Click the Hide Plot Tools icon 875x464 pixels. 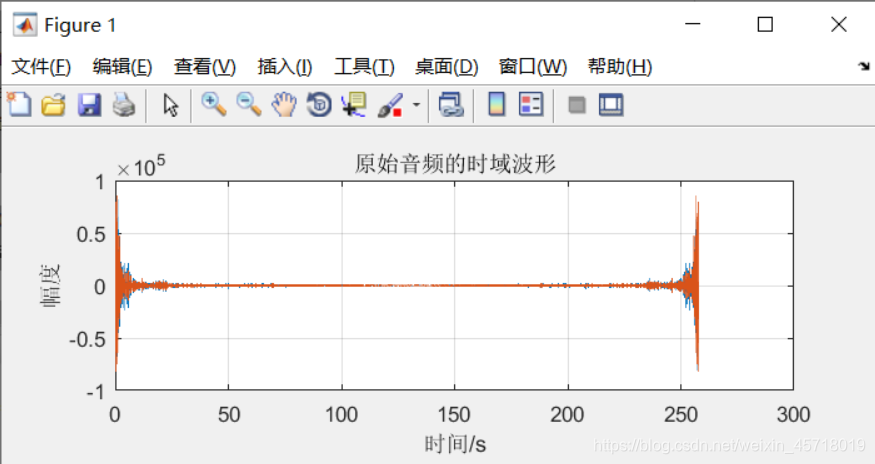coord(576,104)
